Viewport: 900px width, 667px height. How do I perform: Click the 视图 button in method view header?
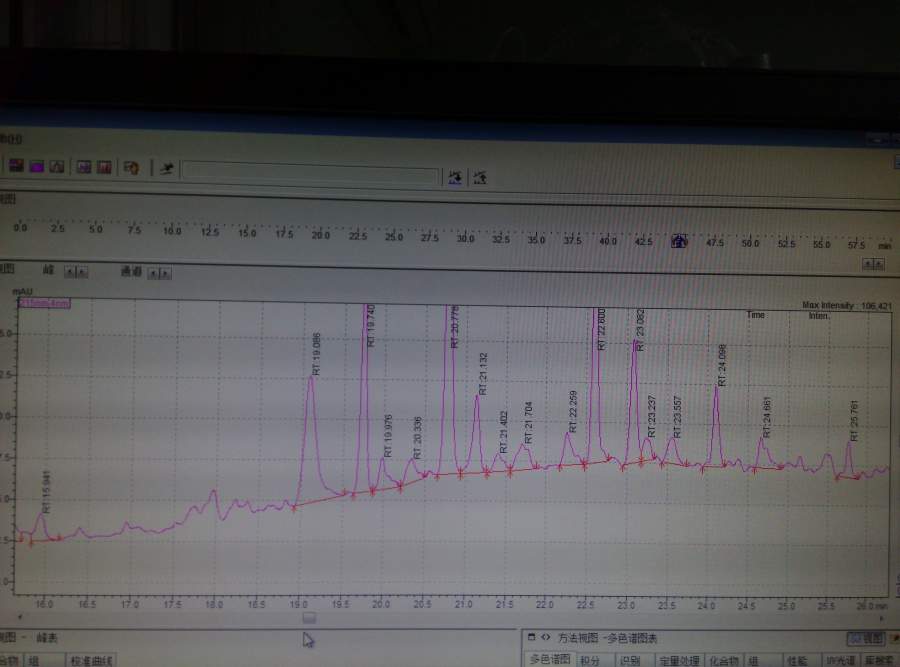click(866, 638)
